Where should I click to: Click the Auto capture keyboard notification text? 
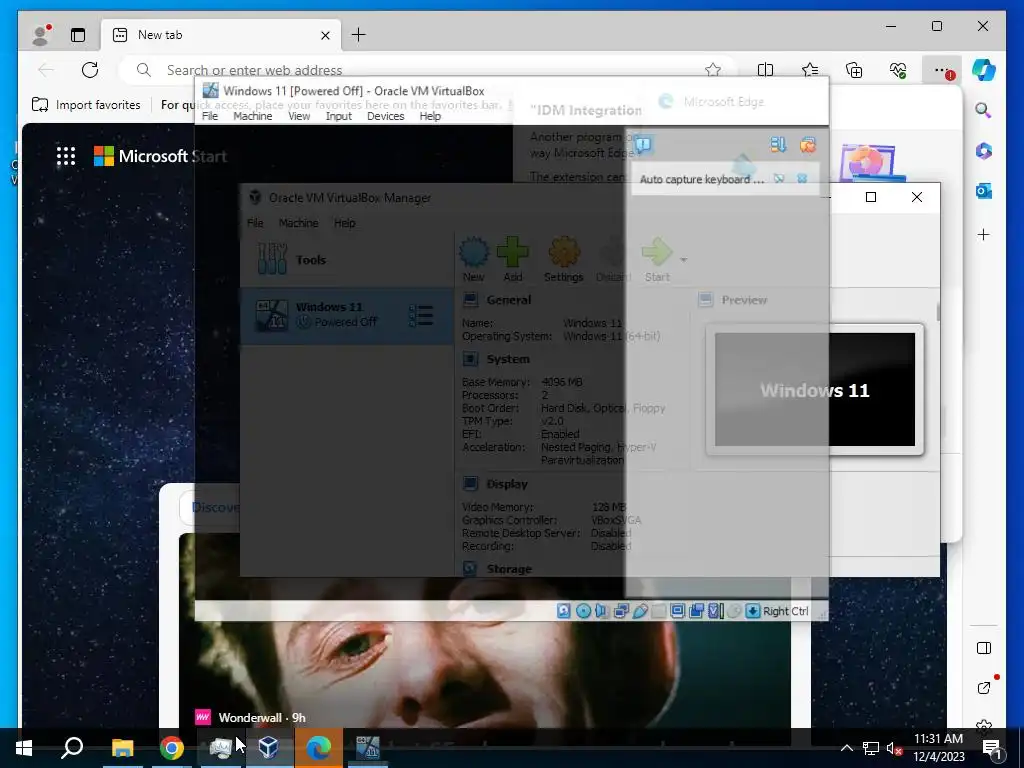(701, 179)
